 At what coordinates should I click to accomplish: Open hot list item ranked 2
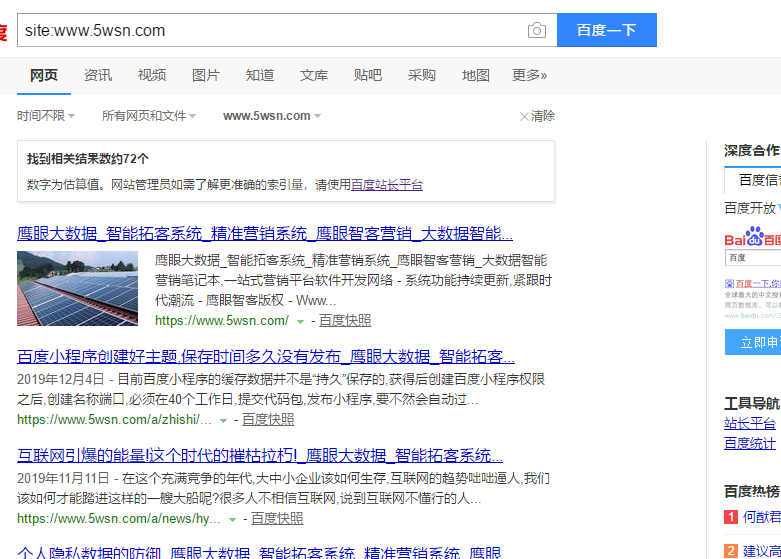coord(762,551)
